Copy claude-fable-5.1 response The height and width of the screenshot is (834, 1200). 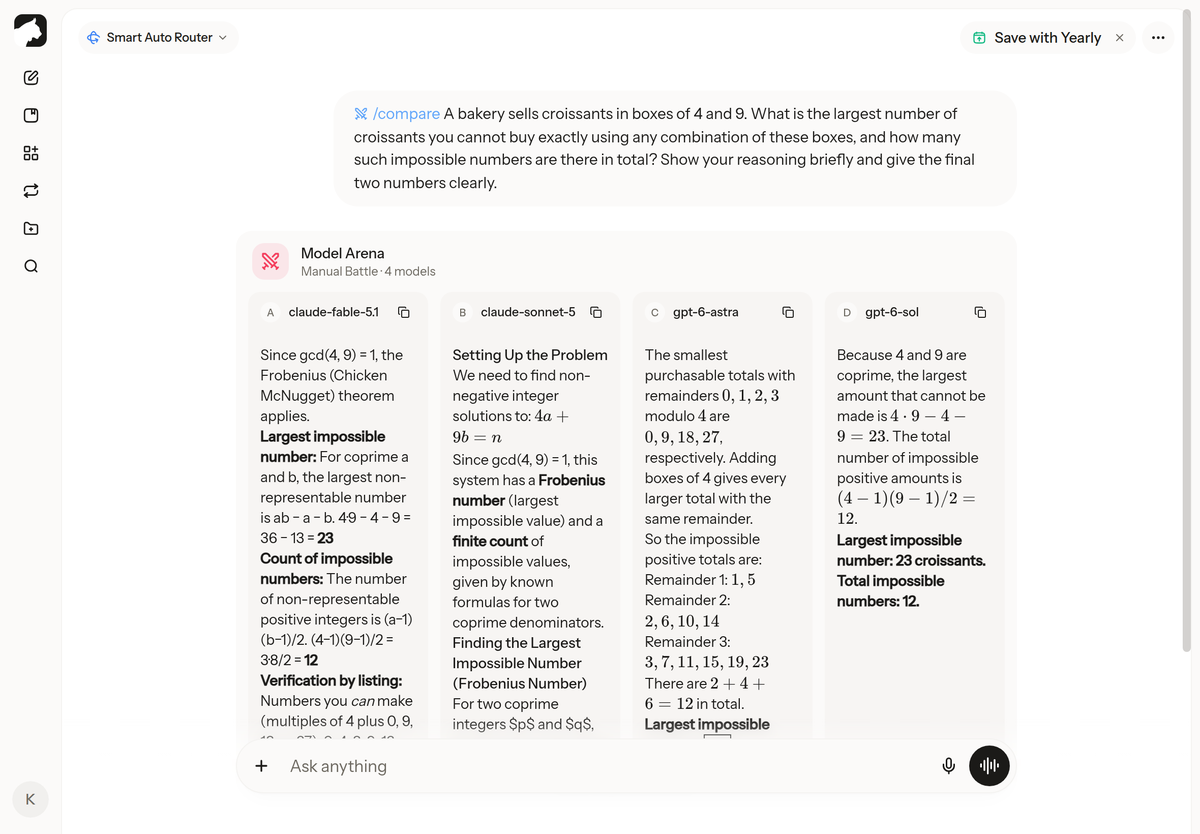click(x=404, y=312)
